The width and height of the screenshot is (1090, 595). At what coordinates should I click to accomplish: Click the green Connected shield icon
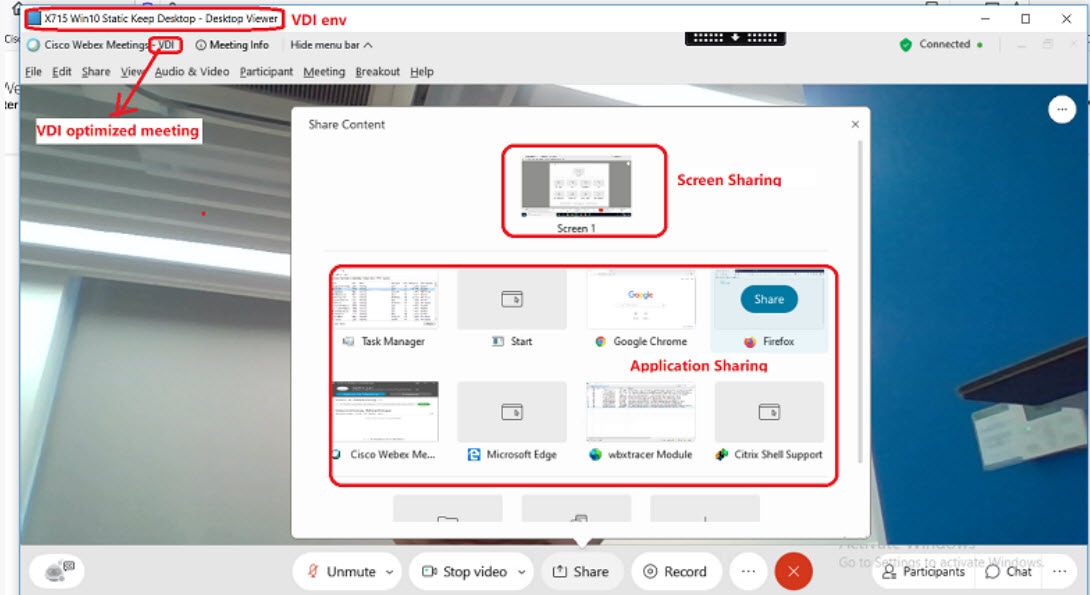click(x=905, y=44)
